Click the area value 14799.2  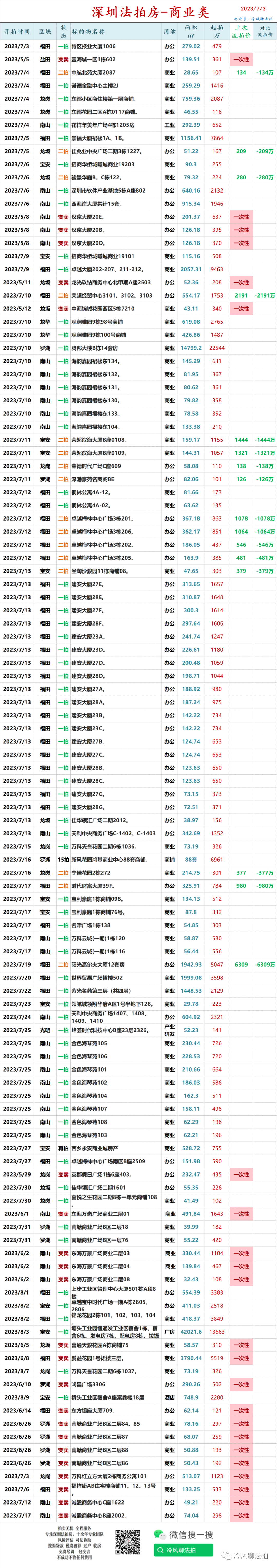pyautogui.click(x=191, y=348)
